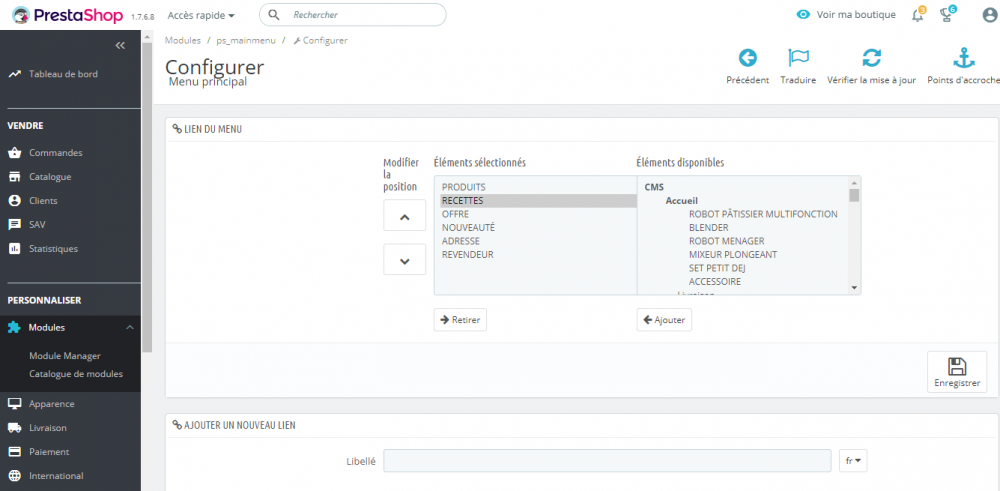Move selected item up in position
Viewport: 1000px width, 491px height.
point(405,216)
